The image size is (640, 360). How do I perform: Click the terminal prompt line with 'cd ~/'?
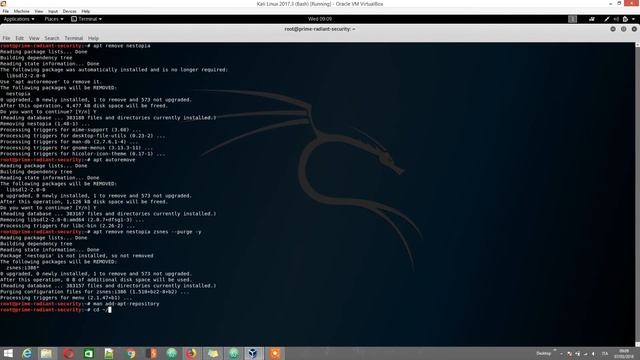[56, 310]
